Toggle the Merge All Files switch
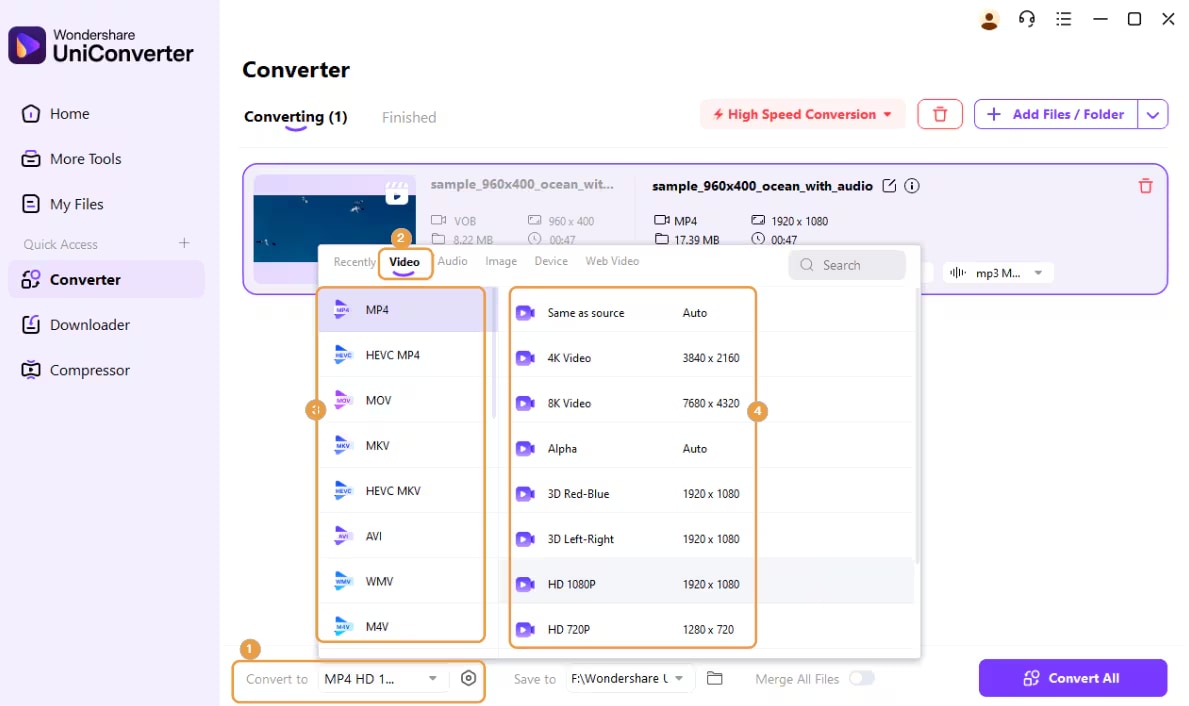 pos(861,678)
